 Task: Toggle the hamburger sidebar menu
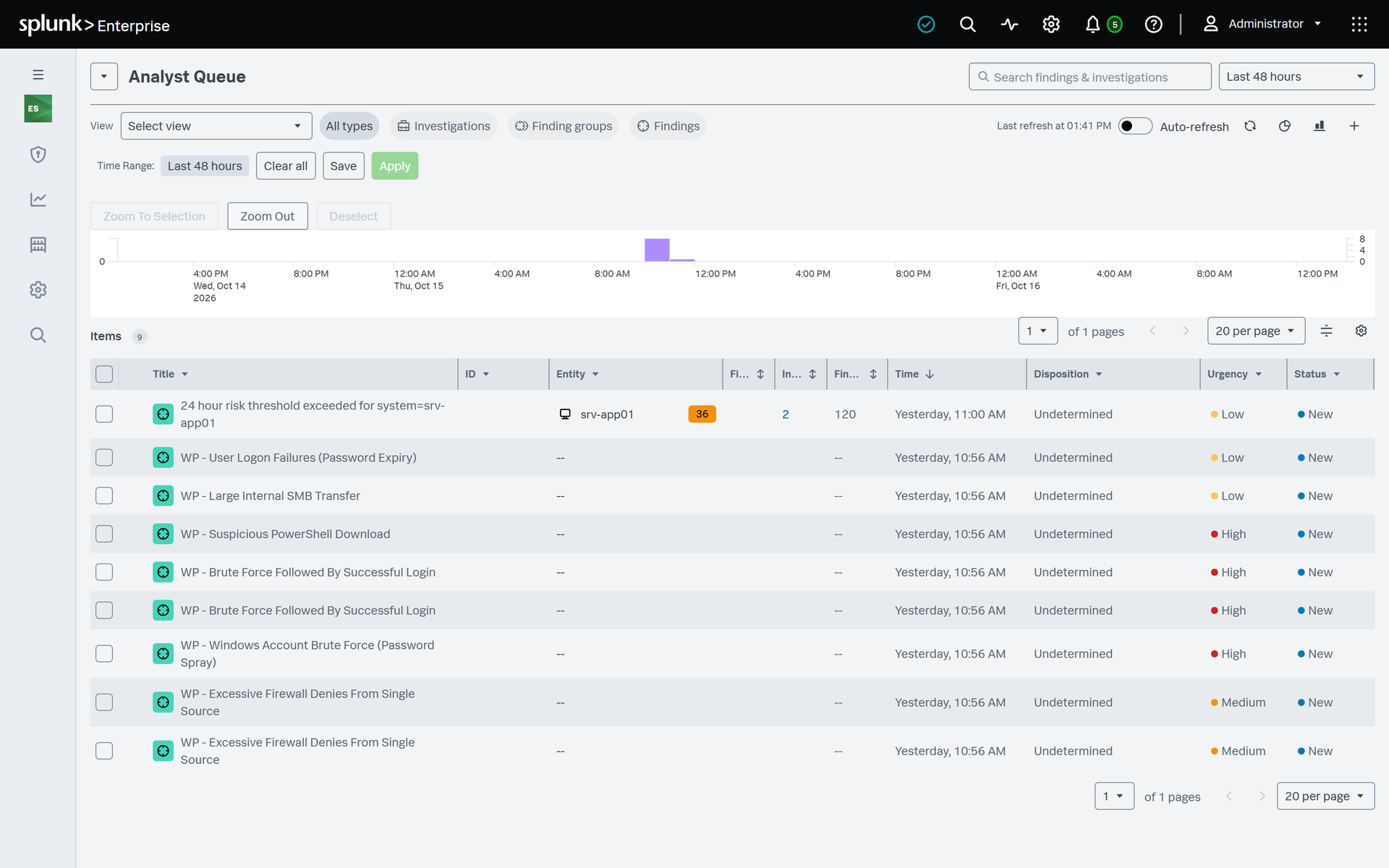click(38, 75)
